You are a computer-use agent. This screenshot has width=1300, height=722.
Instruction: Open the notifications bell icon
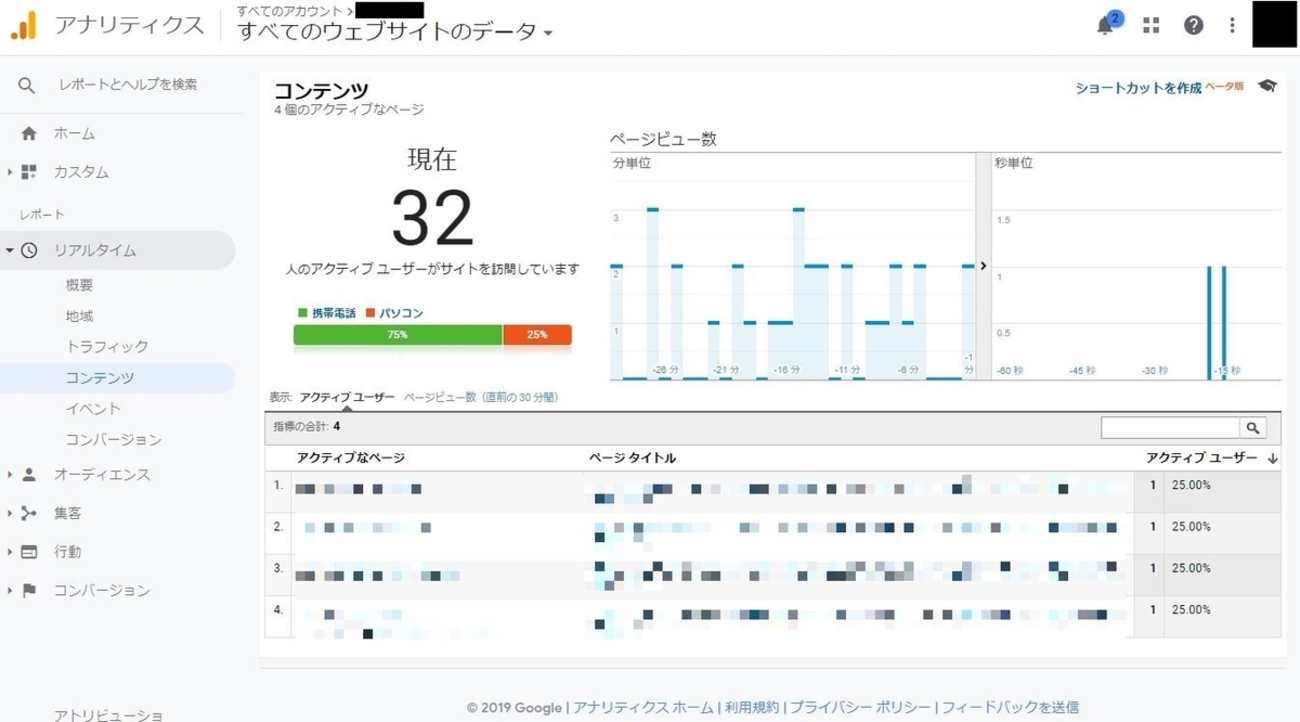coord(1106,26)
